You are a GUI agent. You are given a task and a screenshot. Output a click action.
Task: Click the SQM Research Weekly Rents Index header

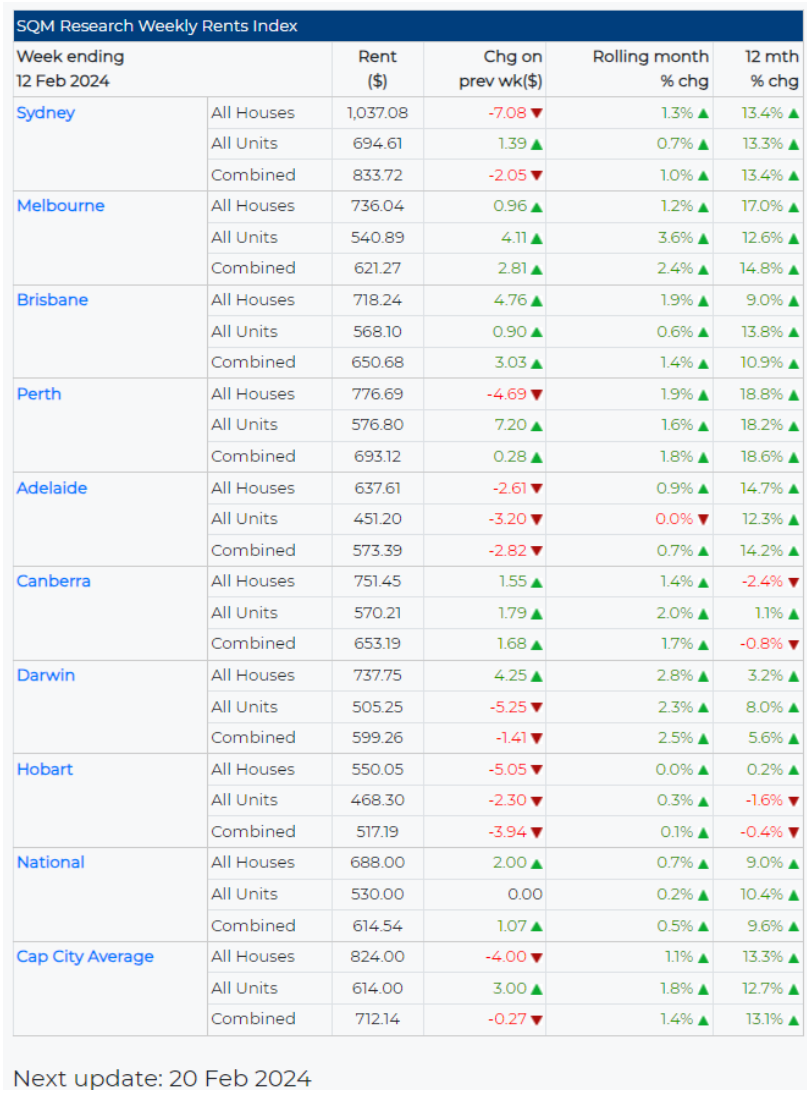pyautogui.click(x=408, y=26)
